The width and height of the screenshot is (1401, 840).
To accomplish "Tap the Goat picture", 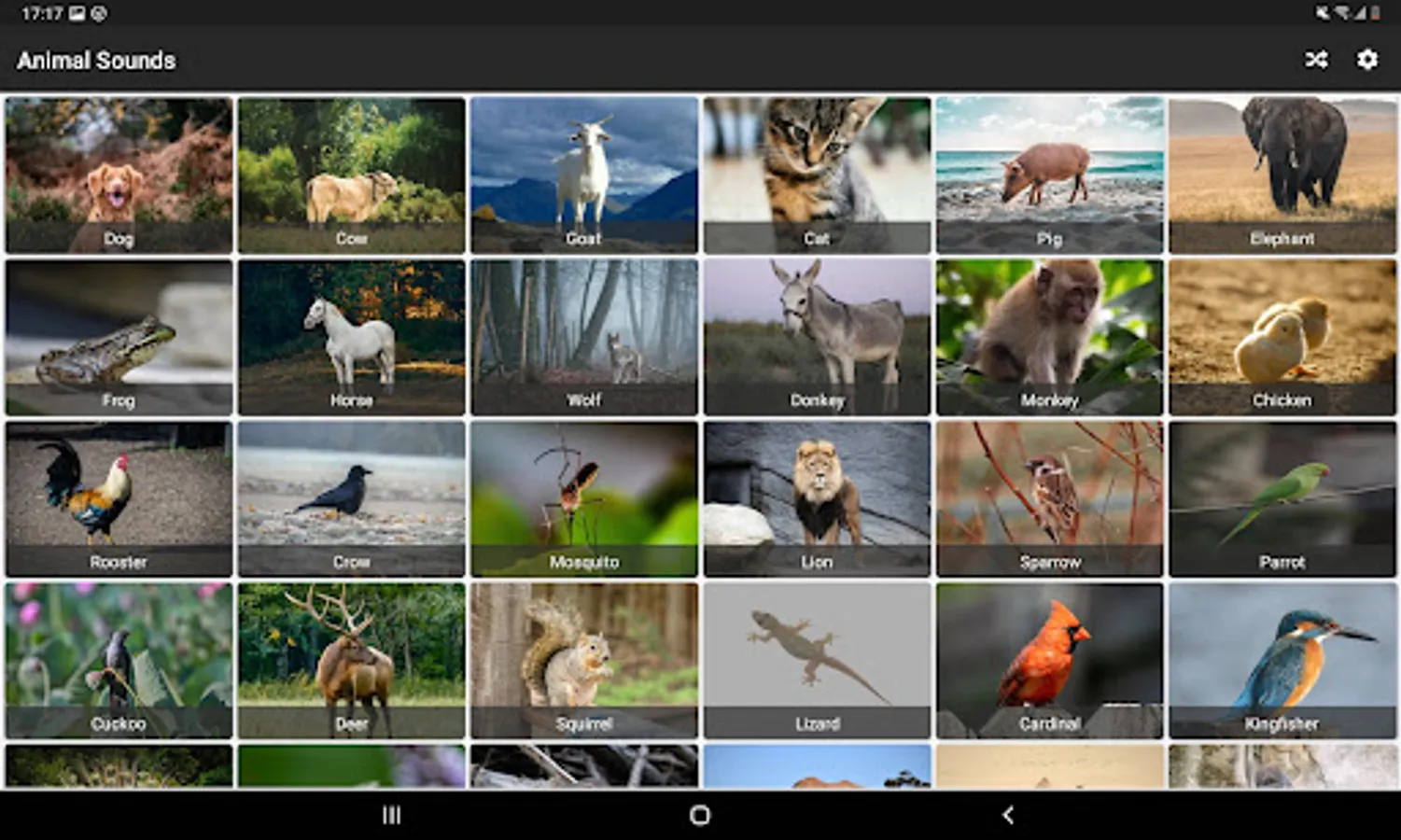I will click(584, 175).
